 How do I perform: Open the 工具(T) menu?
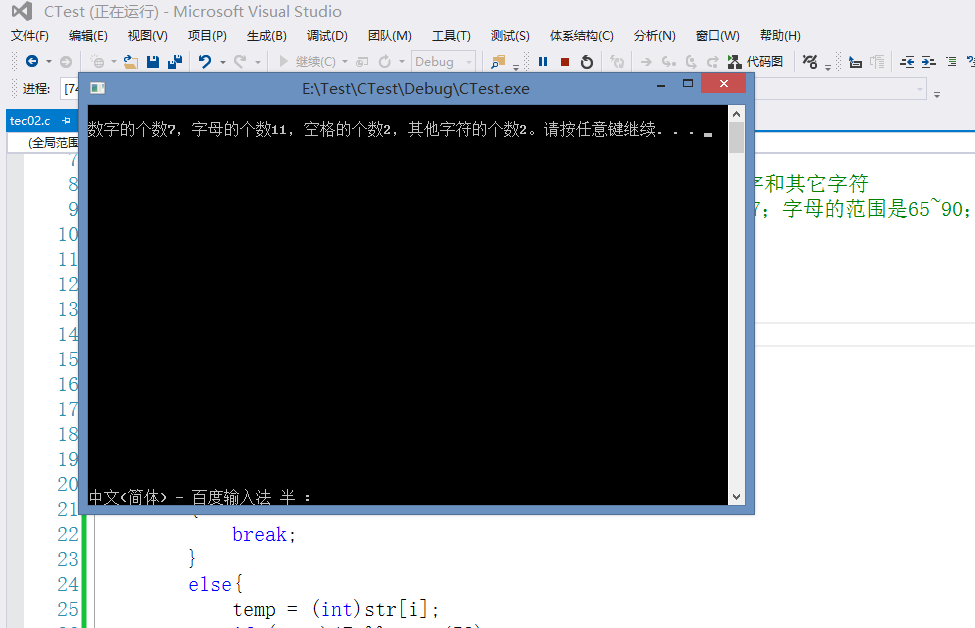(451, 35)
